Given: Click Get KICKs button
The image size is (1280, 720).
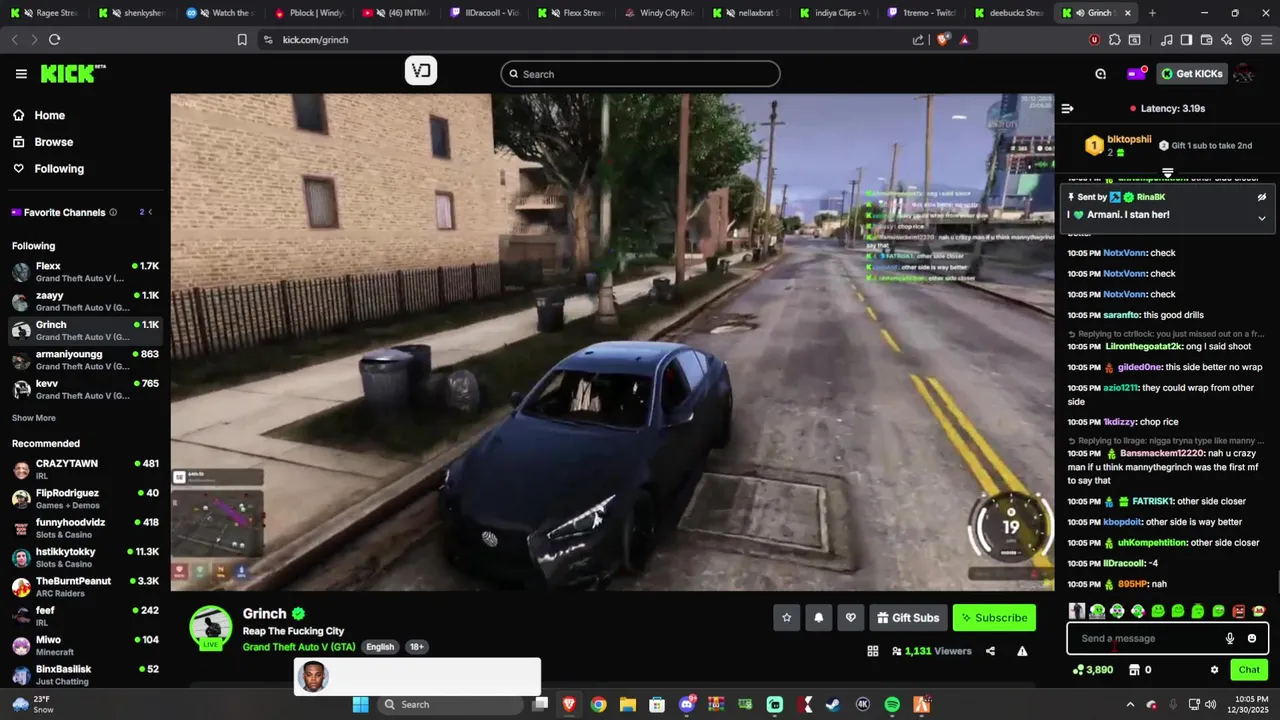Looking at the screenshot, I should [1192, 73].
